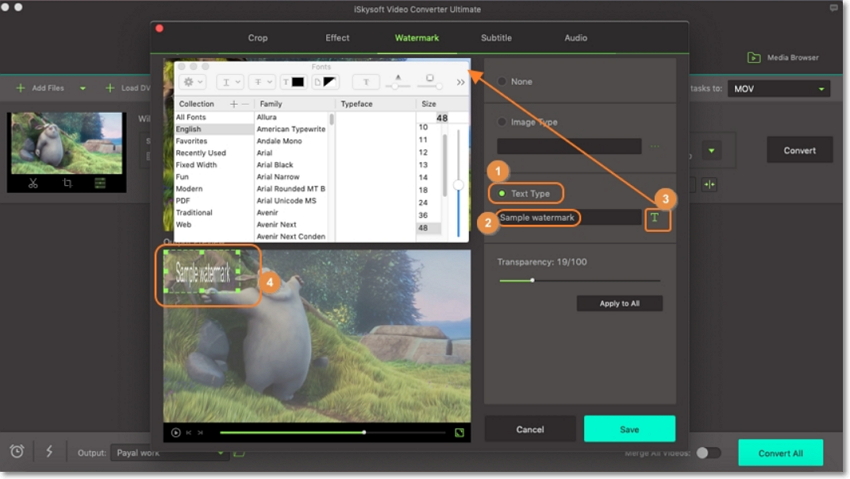This screenshot has width=850, height=479.
Task: Click the scissors trim icon under thumbnail
Action: pyautogui.click(x=33, y=183)
